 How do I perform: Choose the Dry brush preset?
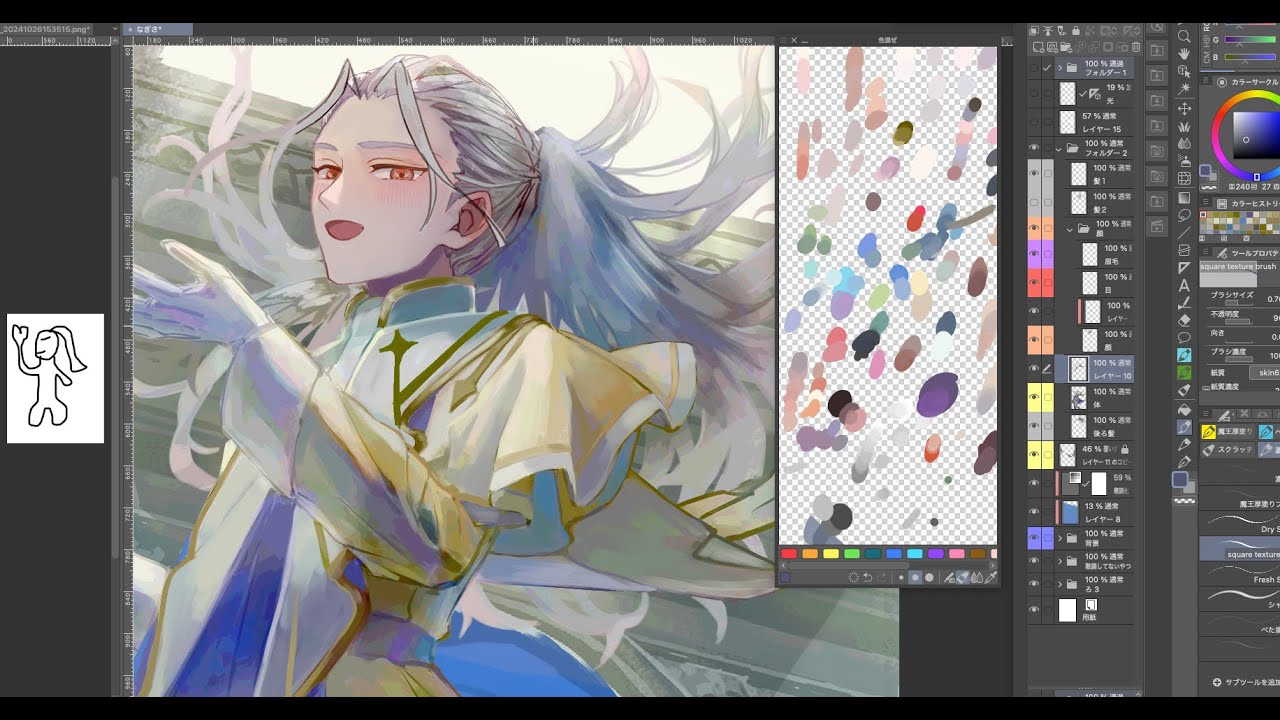(x=1240, y=524)
